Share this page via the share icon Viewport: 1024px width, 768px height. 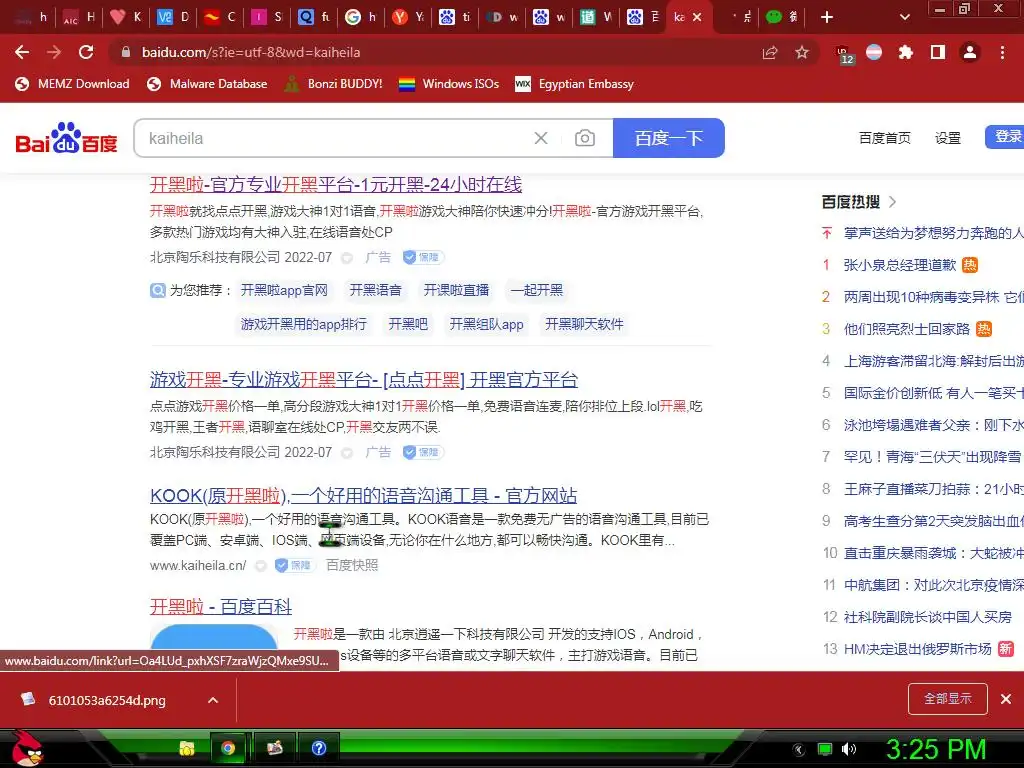point(770,52)
